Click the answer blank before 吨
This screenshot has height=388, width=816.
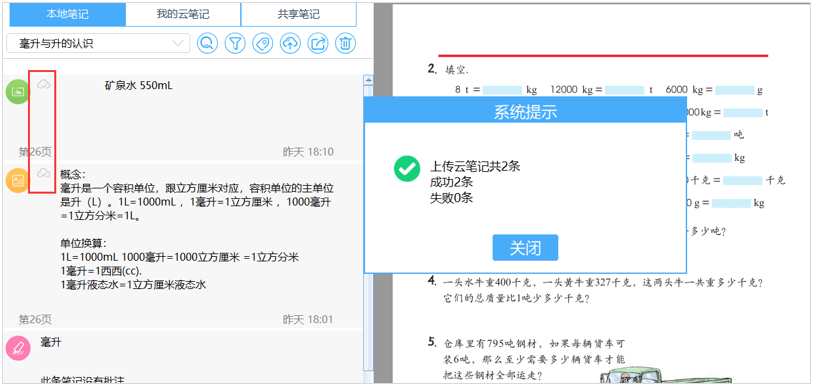[711, 135]
